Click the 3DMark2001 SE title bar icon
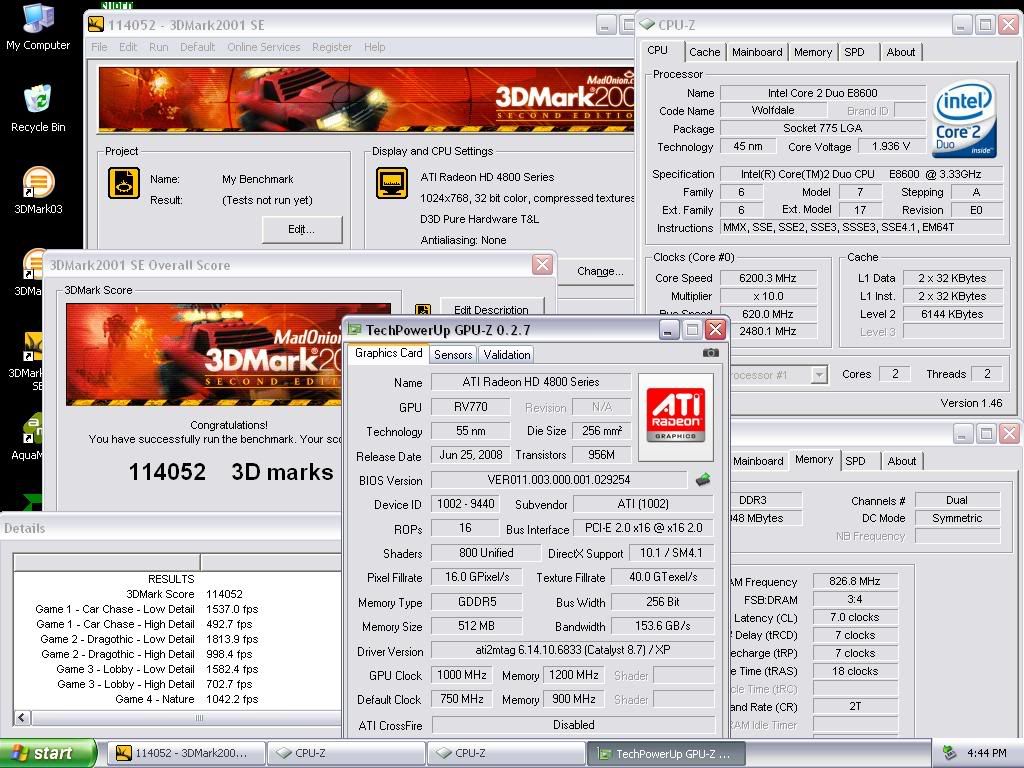This screenshot has width=1024, height=768. click(x=96, y=25)
